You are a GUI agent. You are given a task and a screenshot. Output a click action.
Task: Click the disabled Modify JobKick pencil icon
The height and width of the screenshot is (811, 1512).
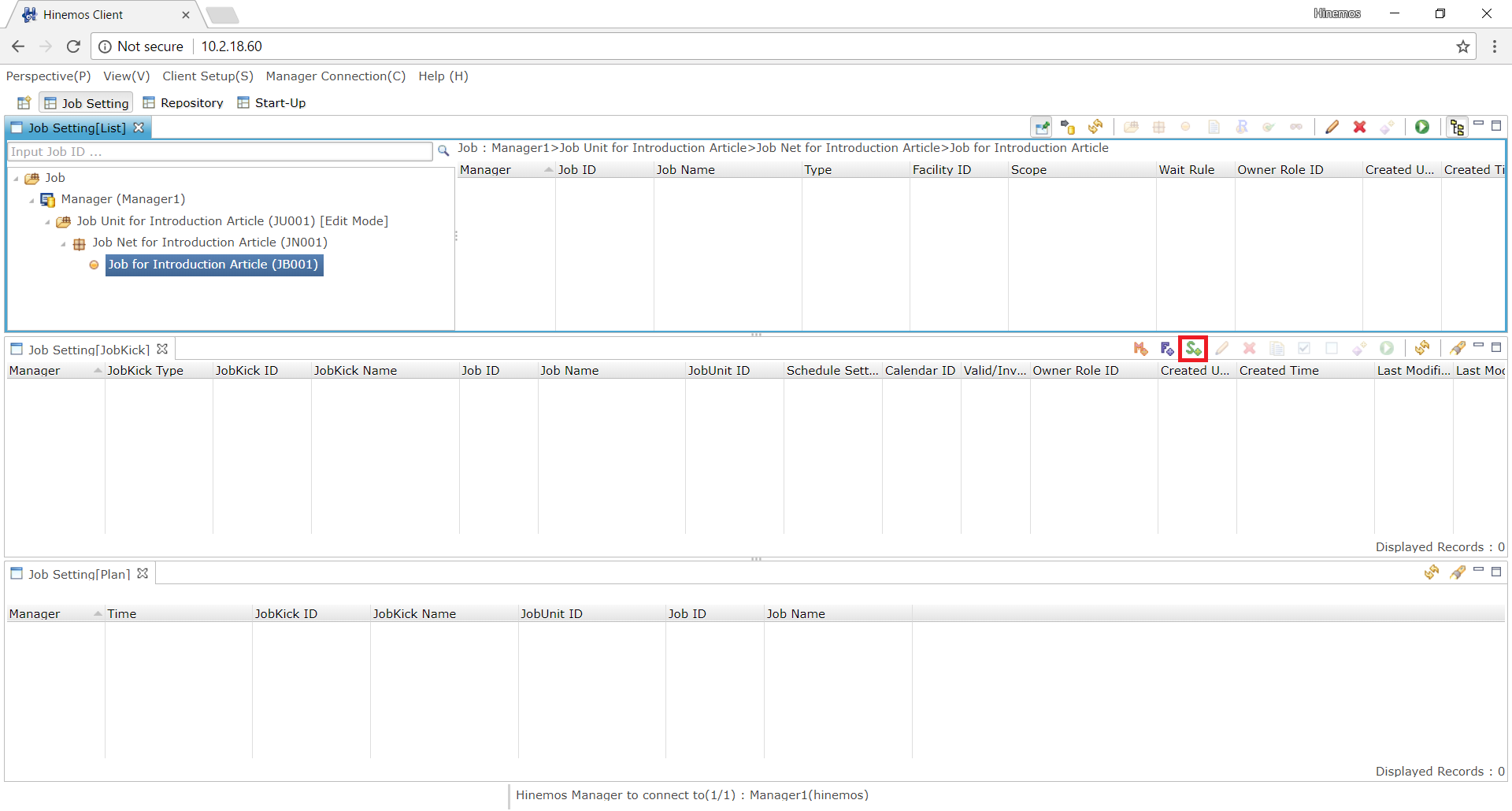[x=1221, y=348]
